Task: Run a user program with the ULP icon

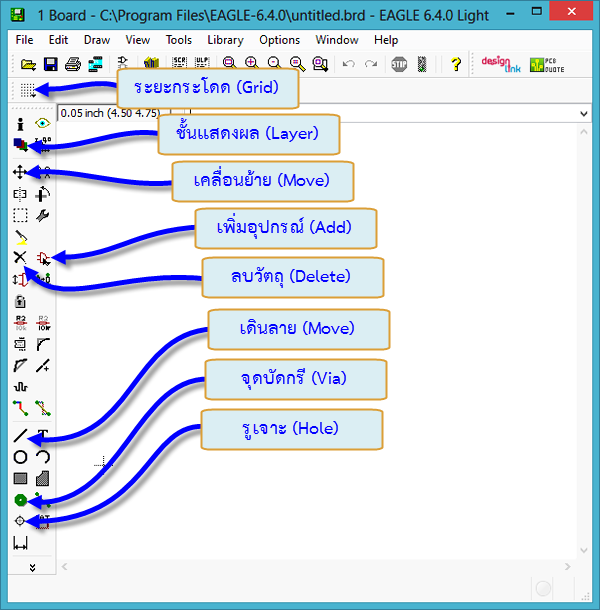Action: click(x=202, y=62)
